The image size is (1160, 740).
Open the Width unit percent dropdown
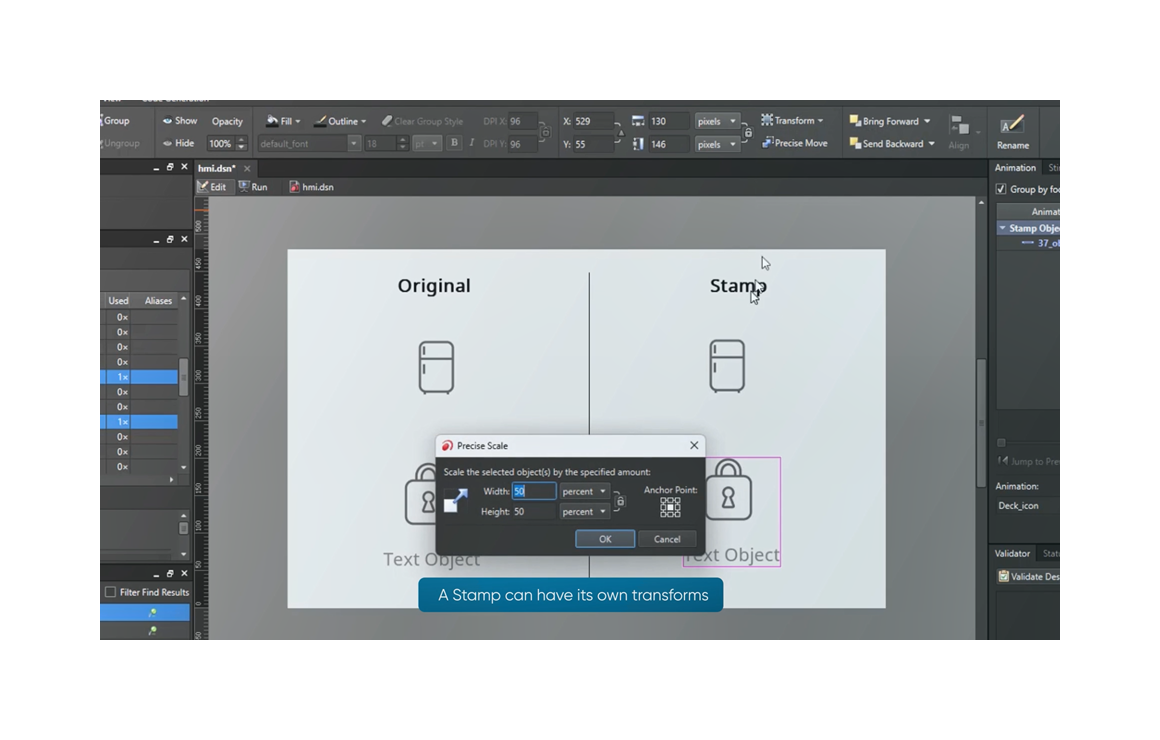(584, 491)
